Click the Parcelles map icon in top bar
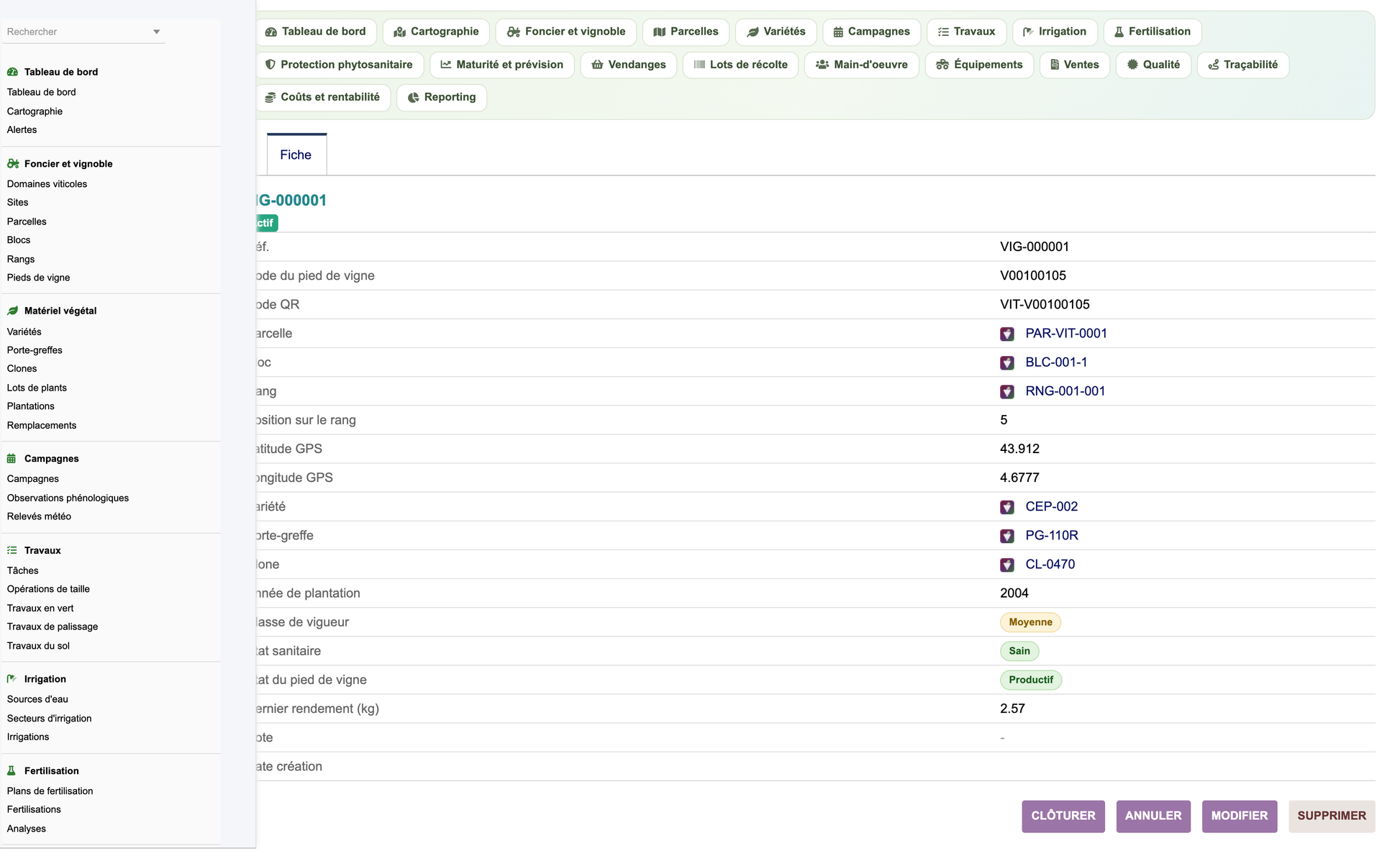The width and height of the screenshot is (1400, 866). [659, 32]
